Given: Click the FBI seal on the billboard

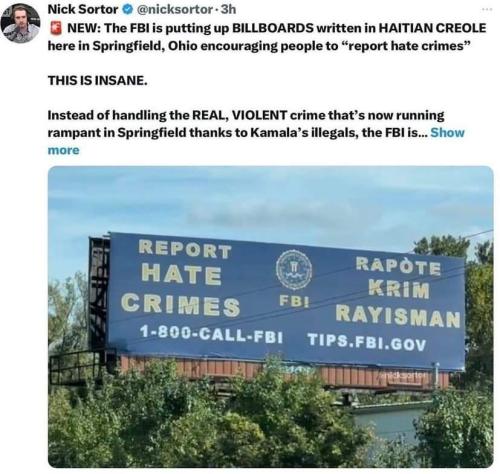Looking at the screenshot, I should (294, 270).
